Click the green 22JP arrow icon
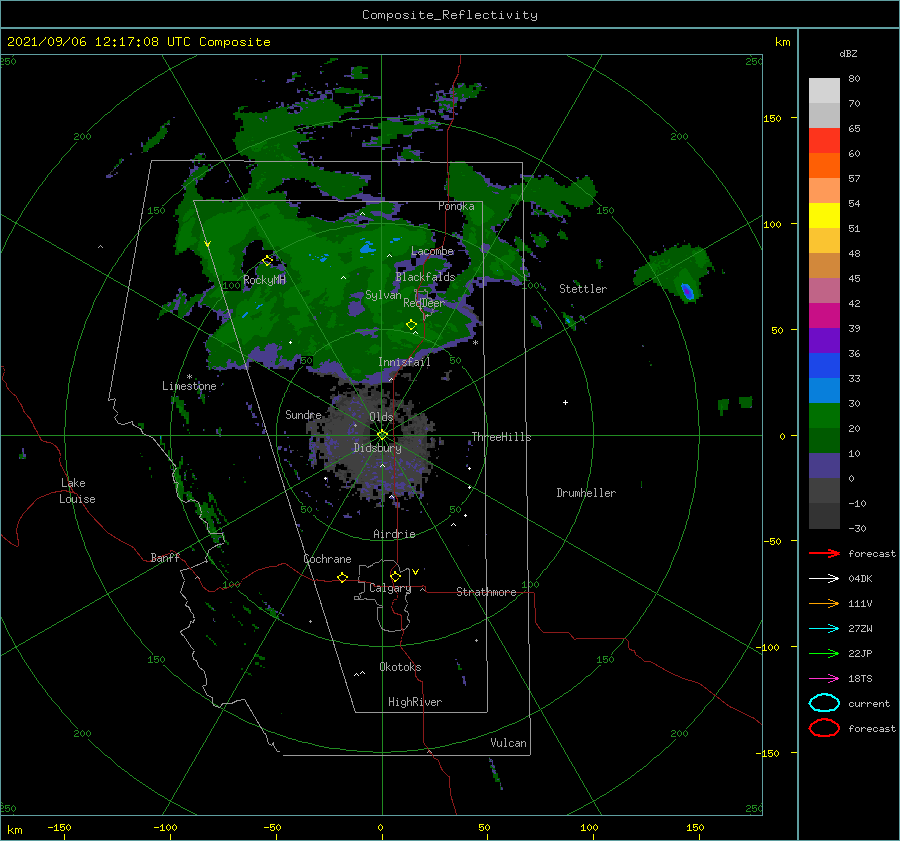Screen dimensions: 900x841 click(x=824, y=653)
